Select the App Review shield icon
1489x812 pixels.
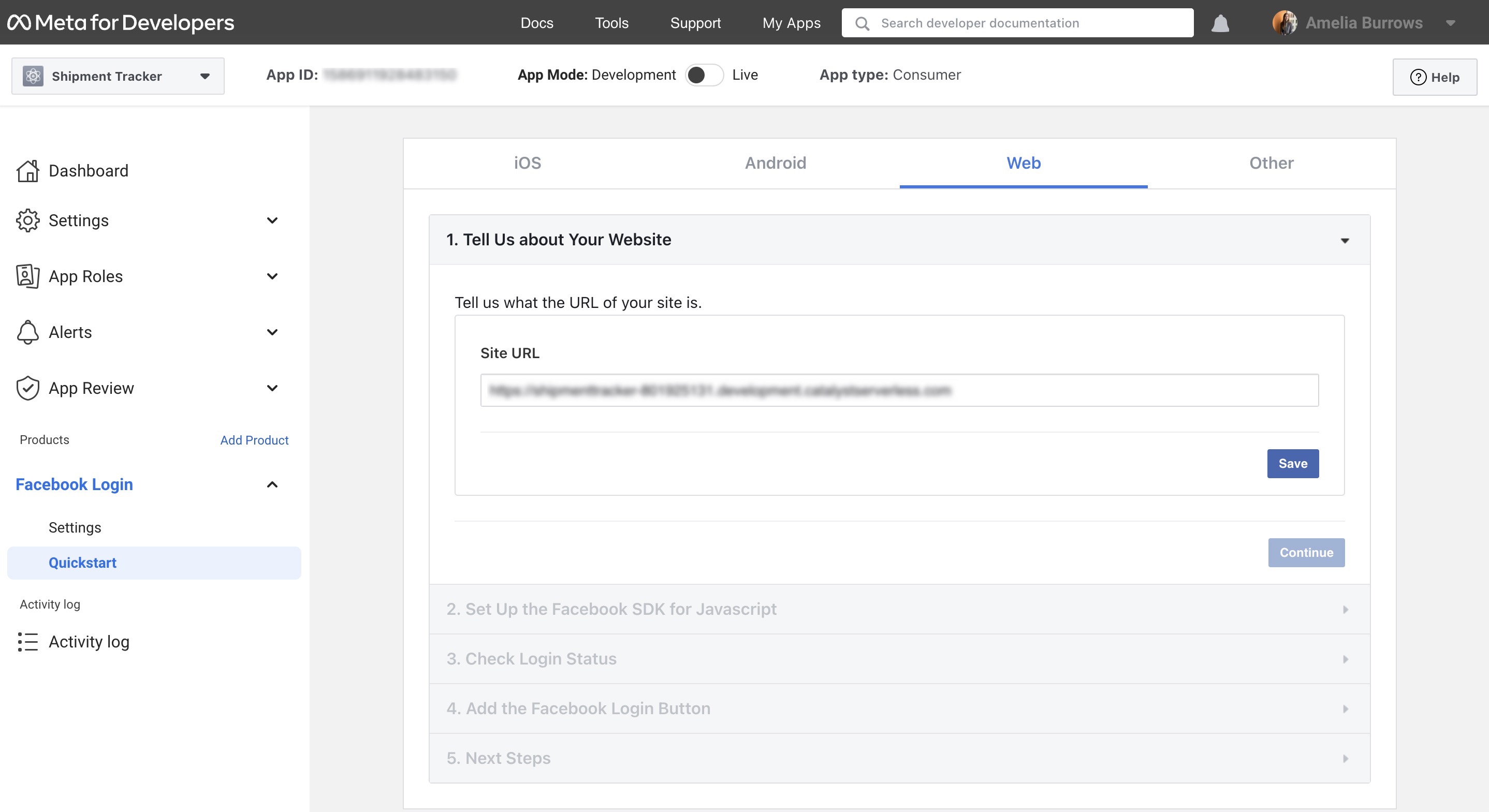pyautogui.click(x=27, y=388)
